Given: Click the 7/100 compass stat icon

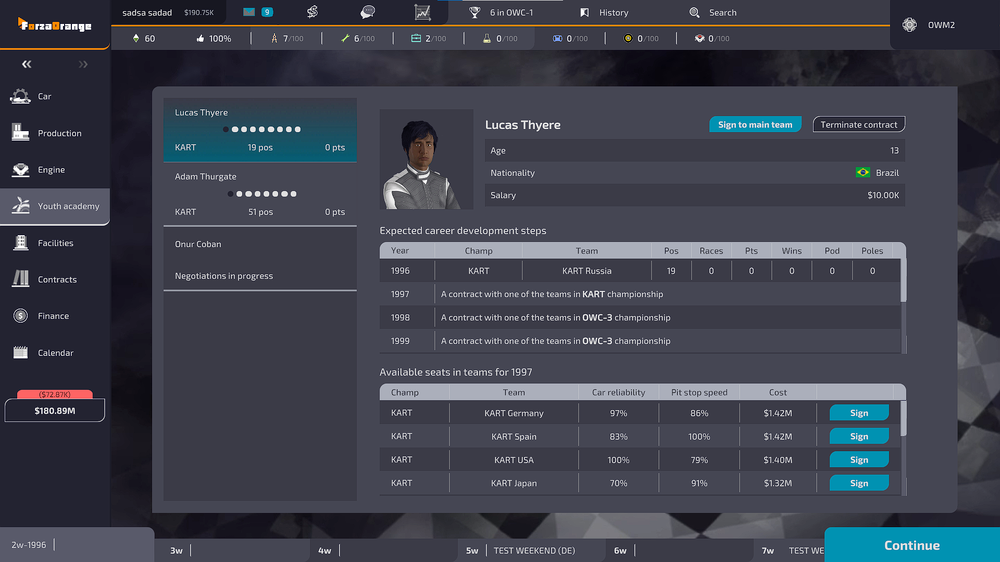Looking at the screenshot, I should [x=274, y=38].
